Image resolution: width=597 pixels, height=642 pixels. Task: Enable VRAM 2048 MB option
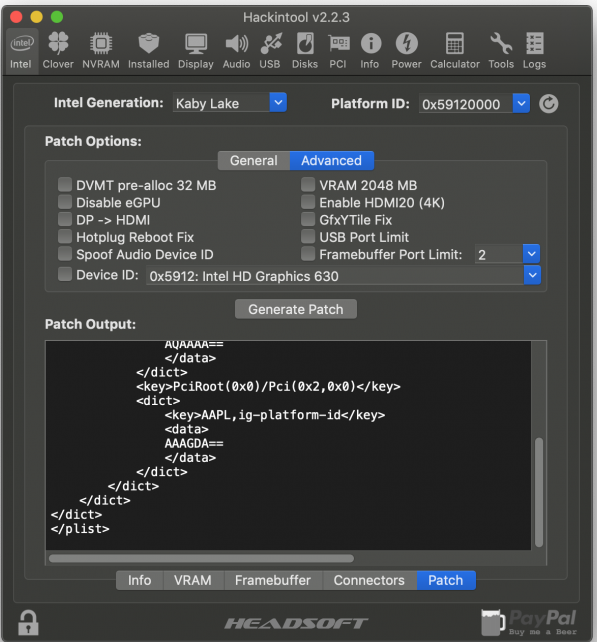[x=308, y=185]
